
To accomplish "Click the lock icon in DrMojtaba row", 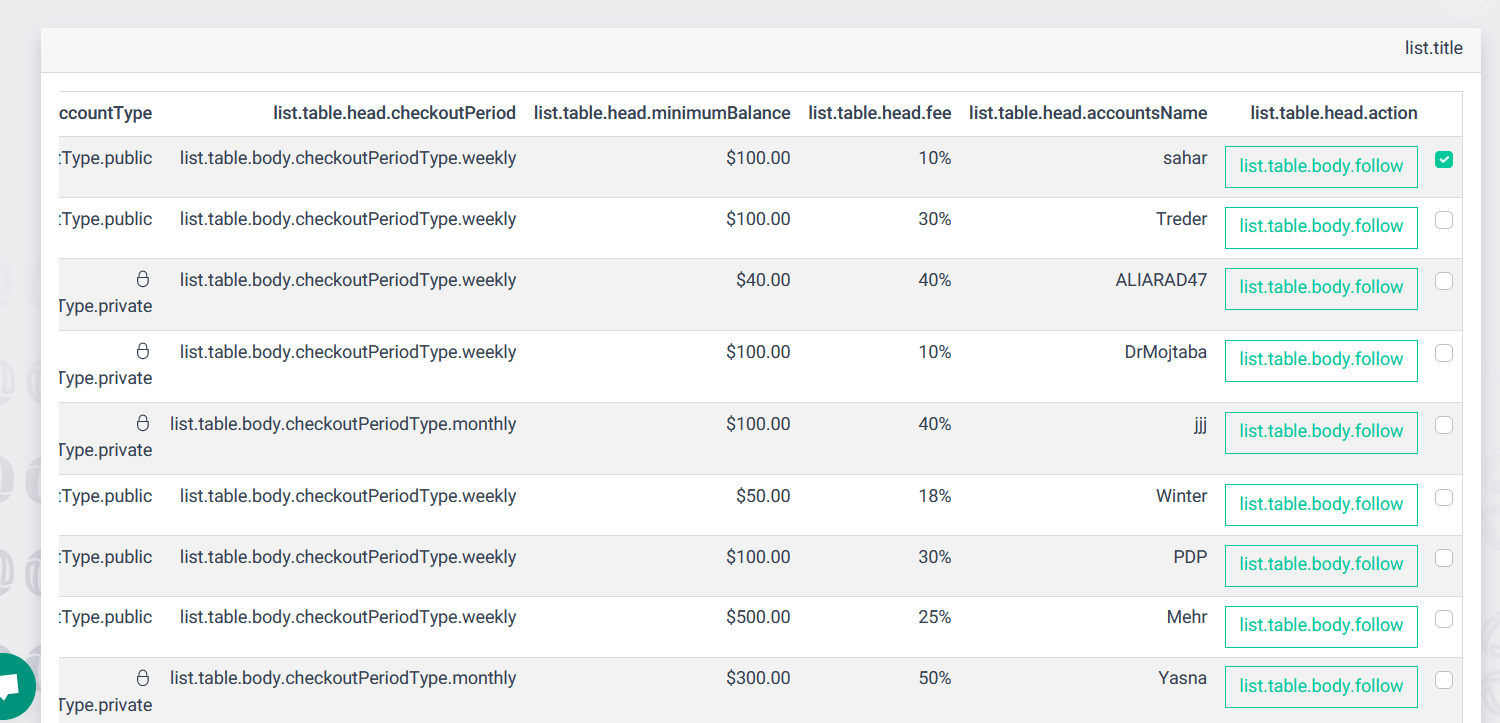I will click(142, 352).
